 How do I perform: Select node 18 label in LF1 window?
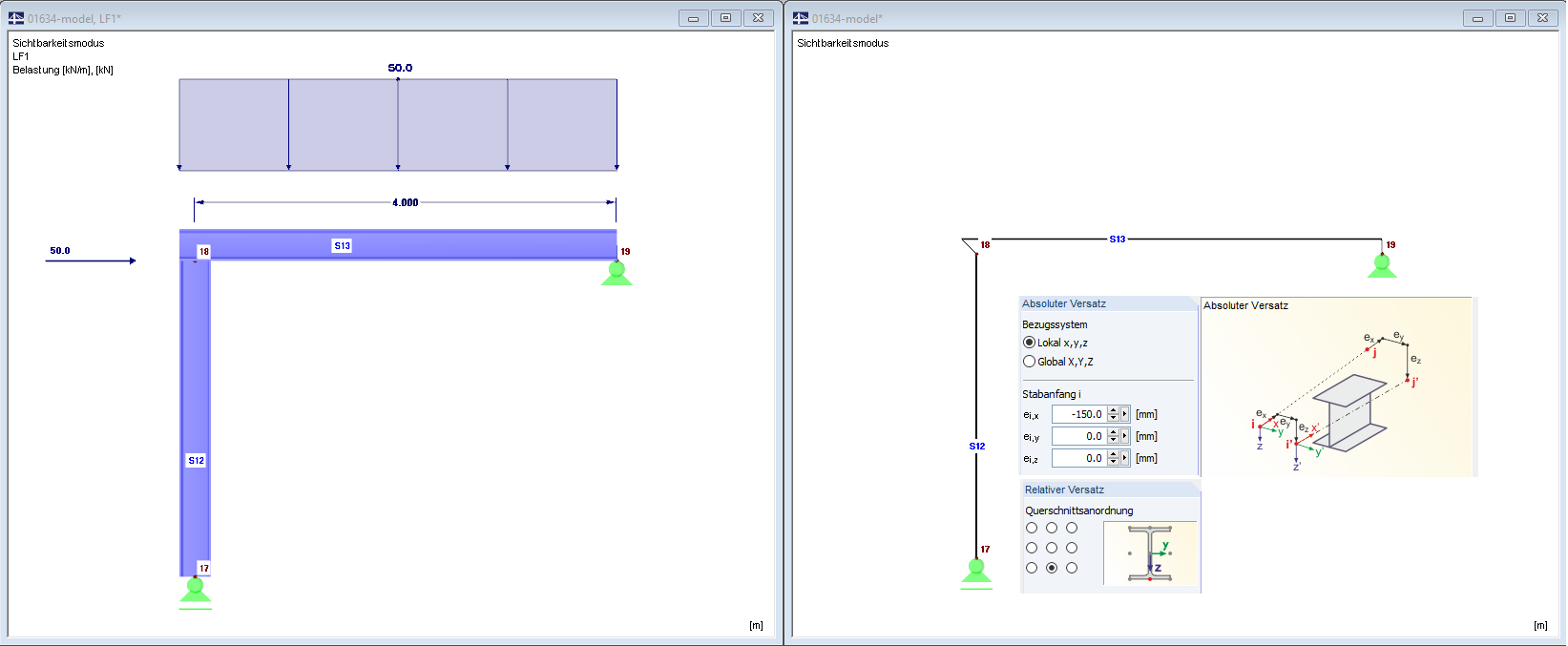coord(203,252)
